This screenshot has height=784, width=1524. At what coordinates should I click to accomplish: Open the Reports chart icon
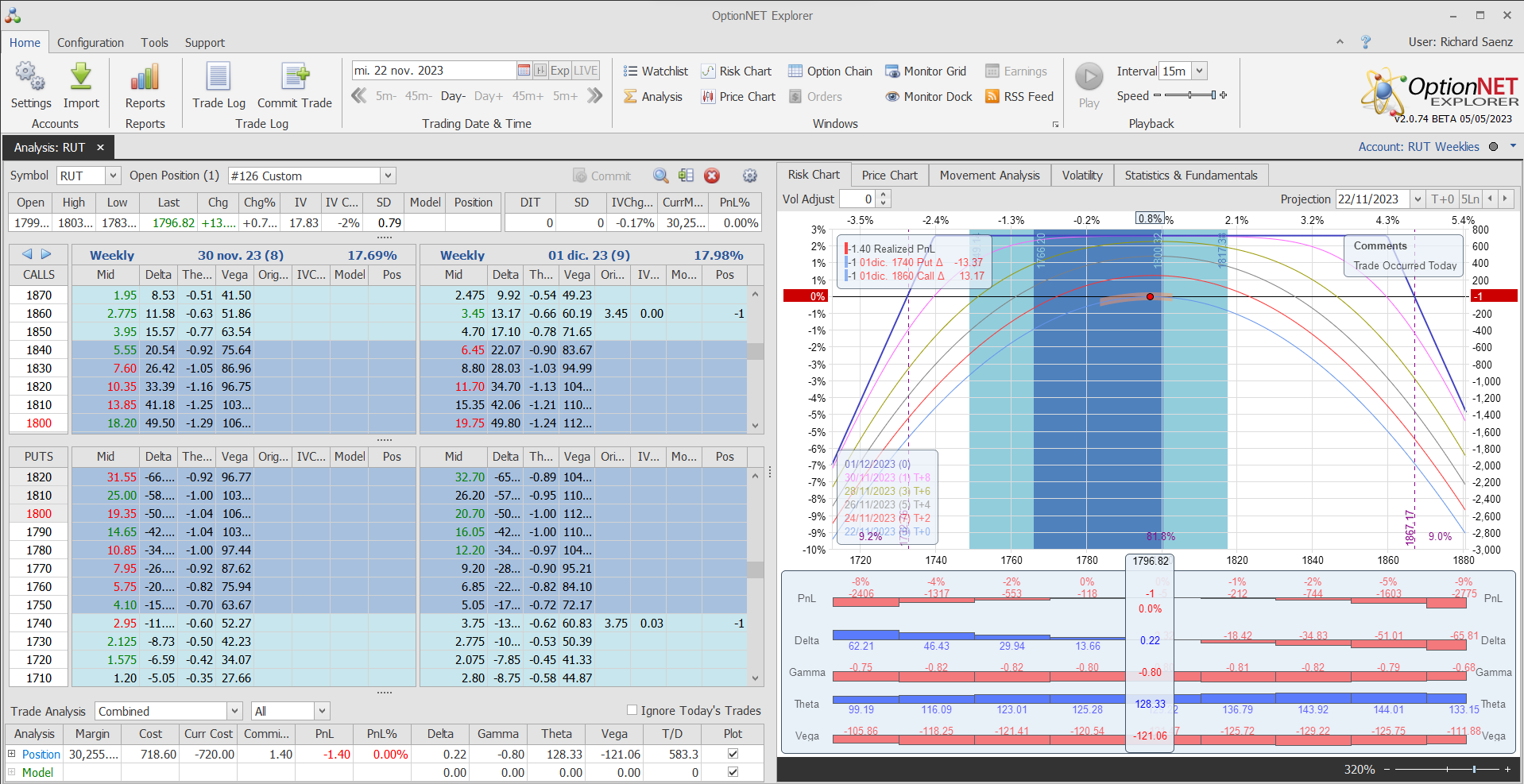pos(145,78)
